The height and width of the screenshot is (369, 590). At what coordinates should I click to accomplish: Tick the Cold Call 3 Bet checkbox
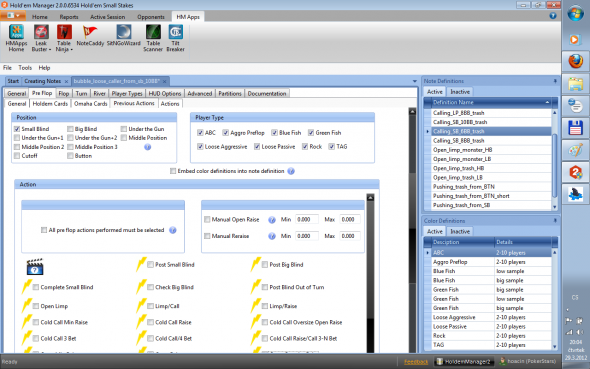[x=36, y=339]
